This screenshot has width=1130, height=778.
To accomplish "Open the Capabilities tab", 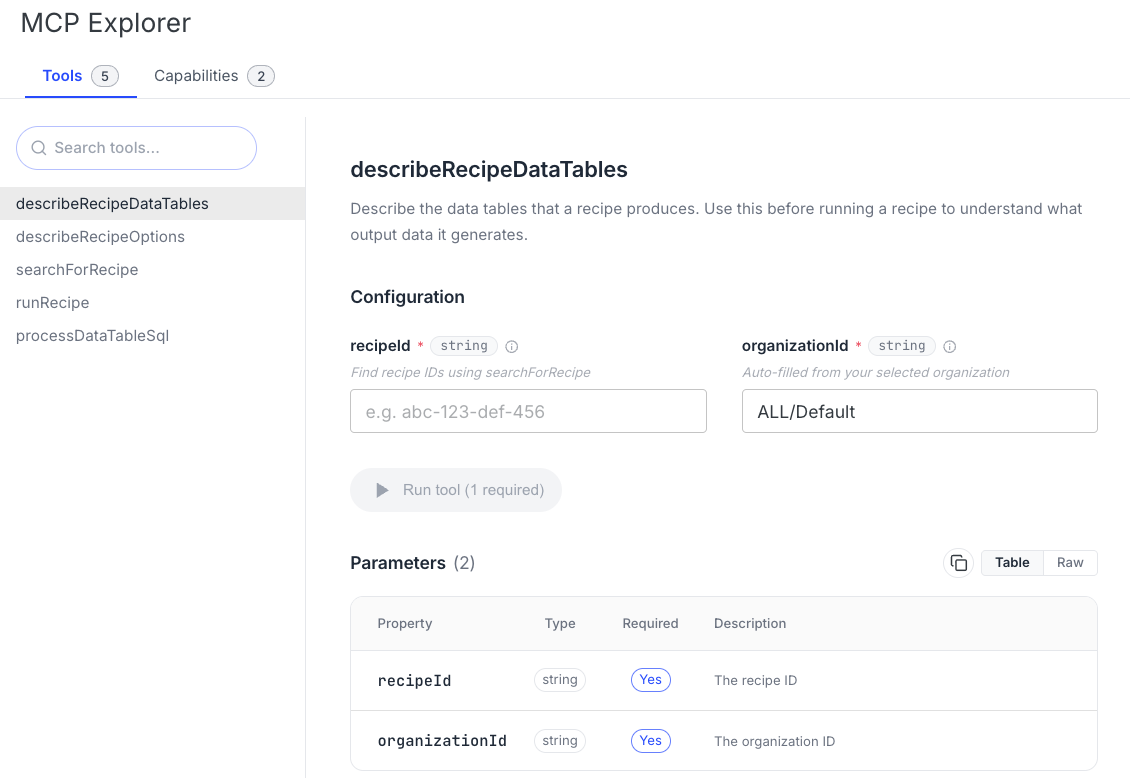I will tap(214, 76).
